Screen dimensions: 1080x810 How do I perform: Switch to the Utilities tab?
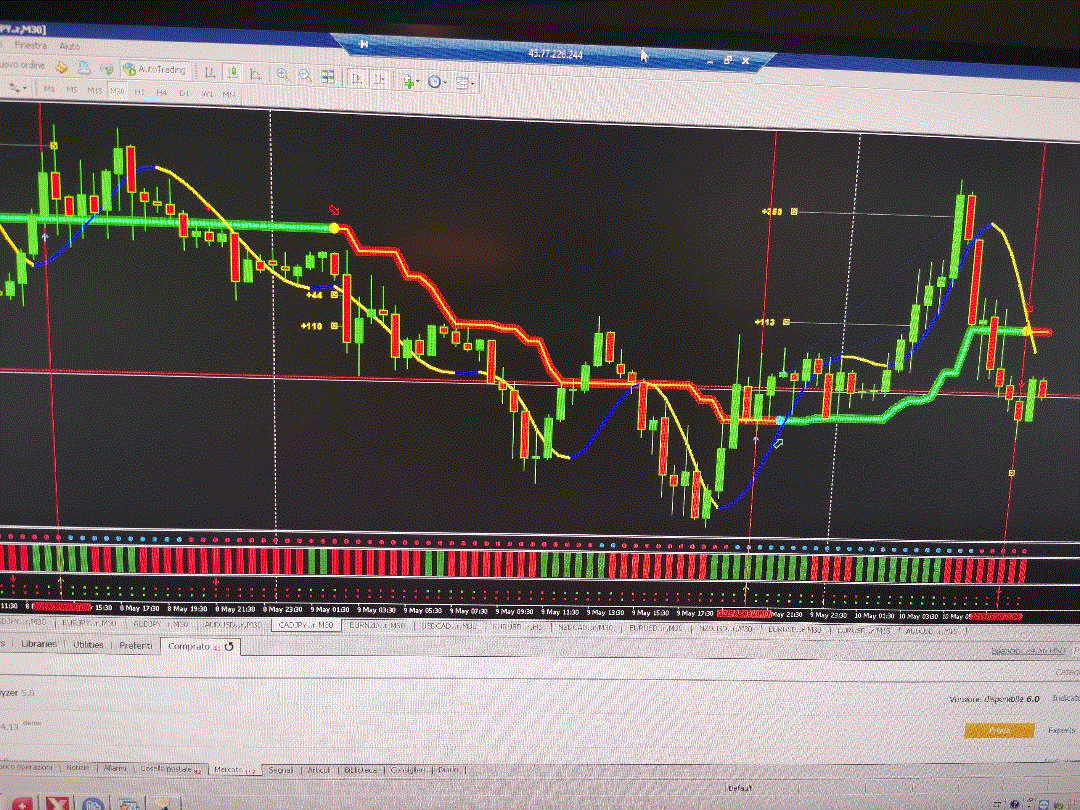88,645
